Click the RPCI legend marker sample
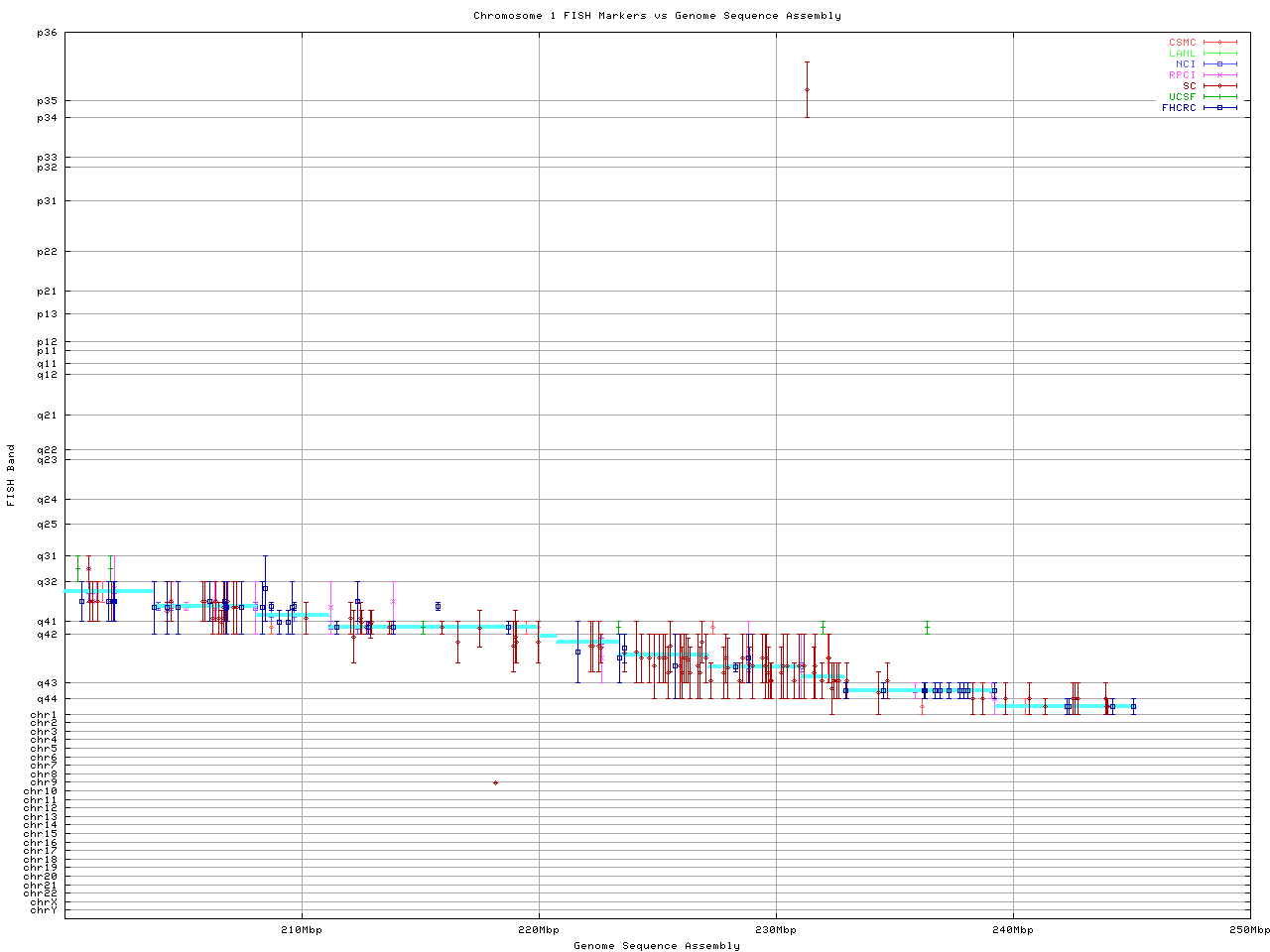The width and height of the screenshot is (1270, 952). click(1219, 75)
